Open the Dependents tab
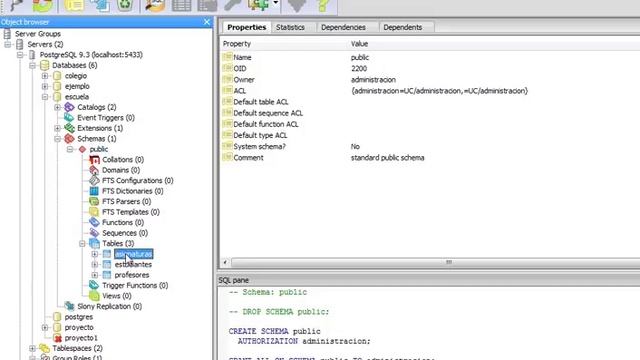Viewport: 640px width, 360px height. (x=402, y=27)
